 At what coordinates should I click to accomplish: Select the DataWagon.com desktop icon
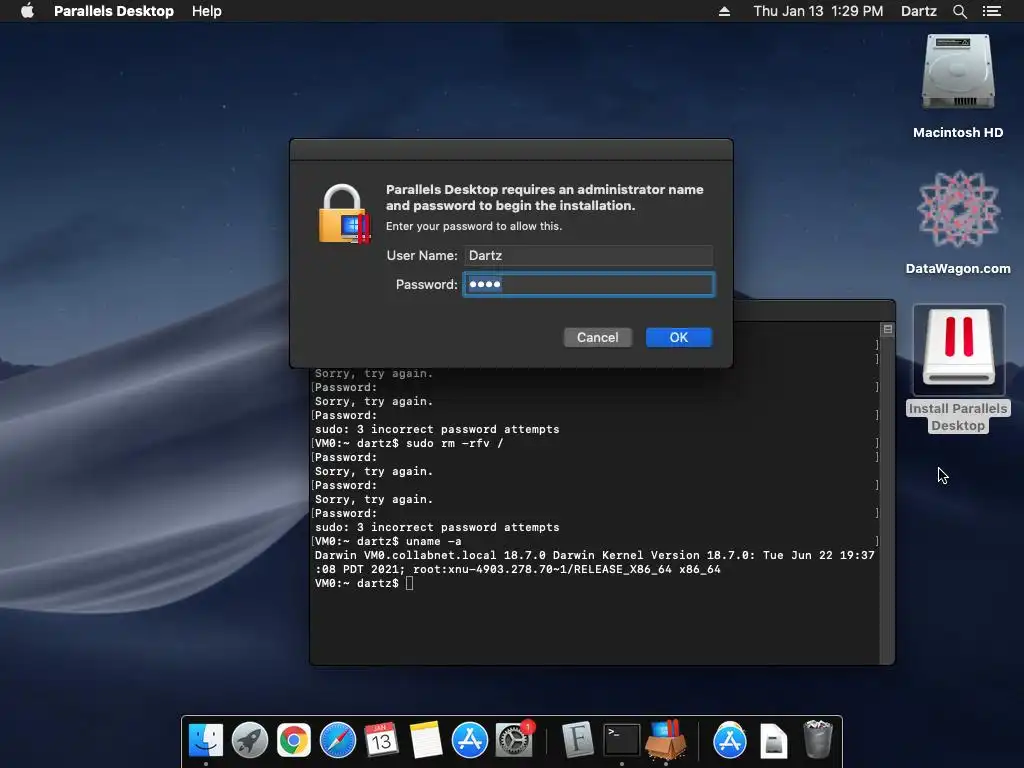point(958,222)
